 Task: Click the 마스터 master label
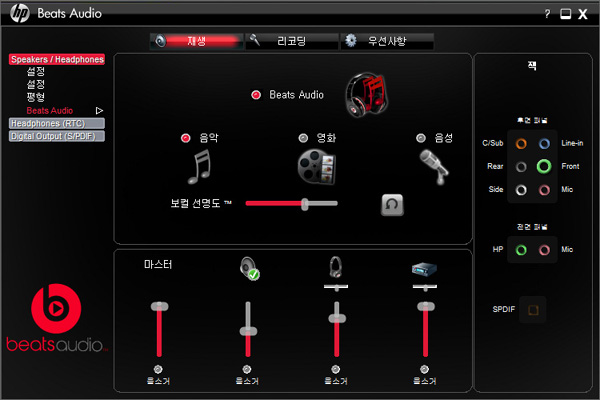(158, 264)
